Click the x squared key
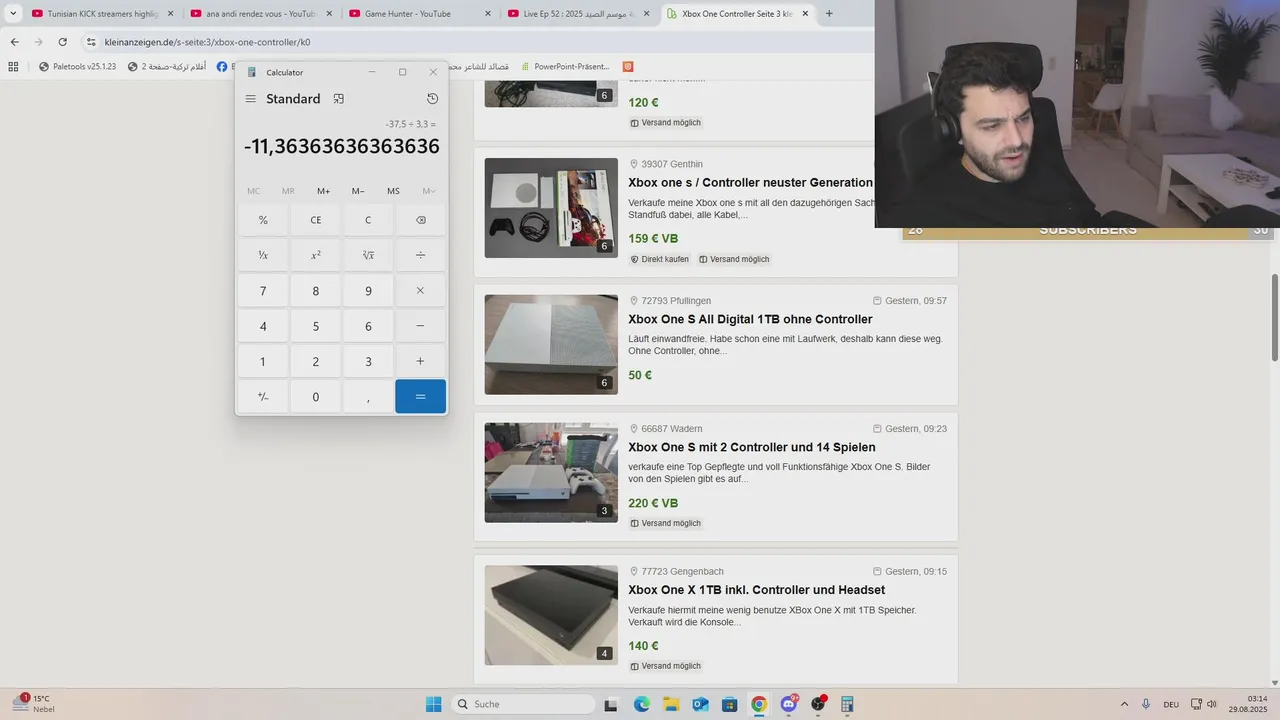 click(x=316, y=255)
